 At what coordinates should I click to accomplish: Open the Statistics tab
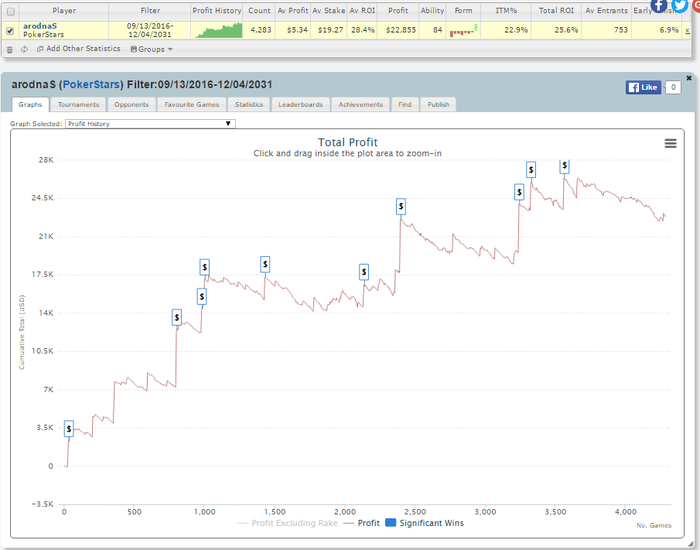(249, 104)
